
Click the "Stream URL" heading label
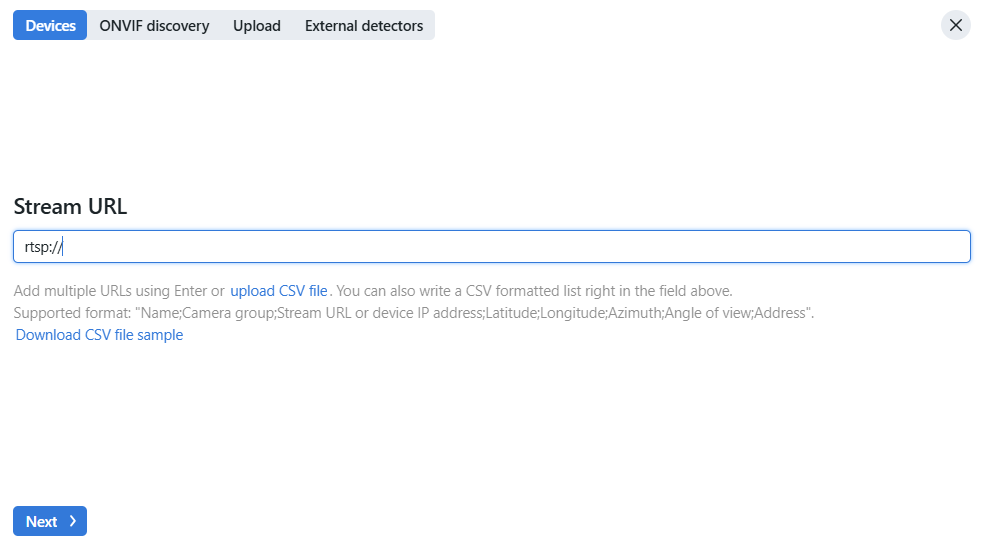click(70, 207)
